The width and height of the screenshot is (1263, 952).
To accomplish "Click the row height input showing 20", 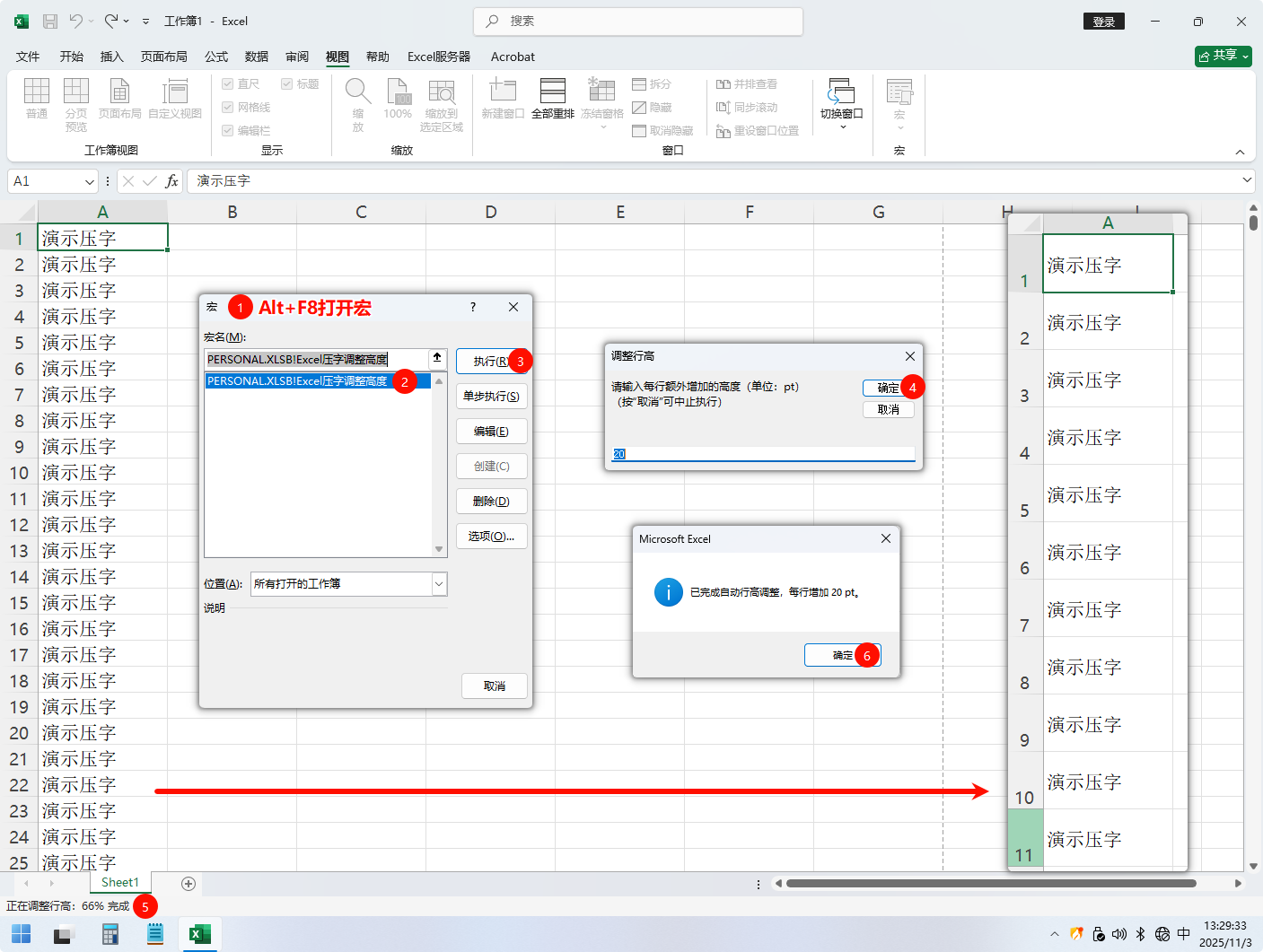I will tap(763, 454).
